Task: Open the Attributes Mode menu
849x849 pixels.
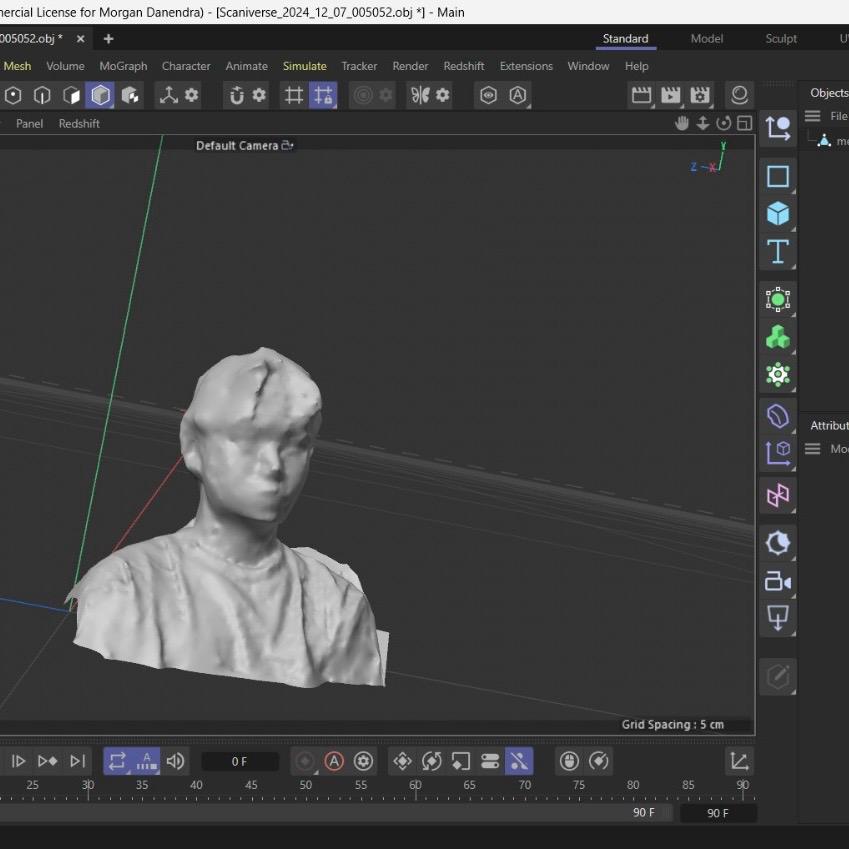Action: [838, 448]
